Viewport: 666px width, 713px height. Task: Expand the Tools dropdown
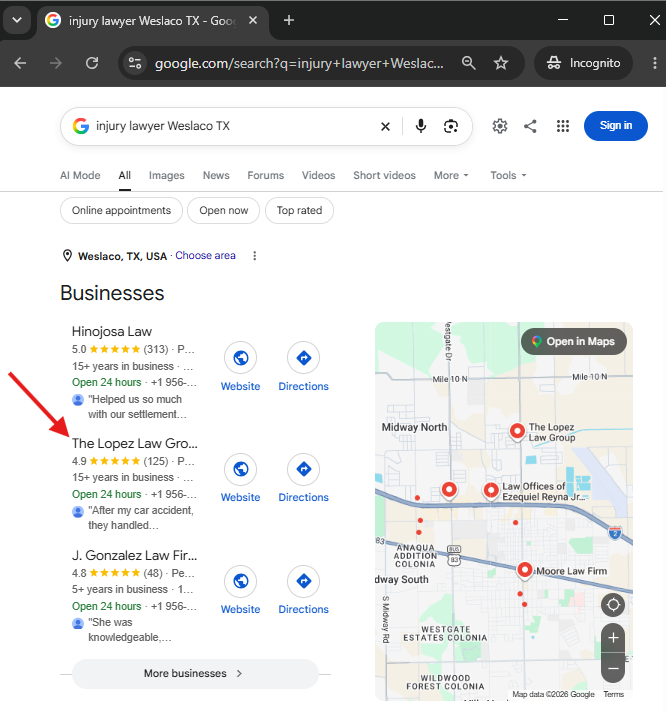coord(508,176)
